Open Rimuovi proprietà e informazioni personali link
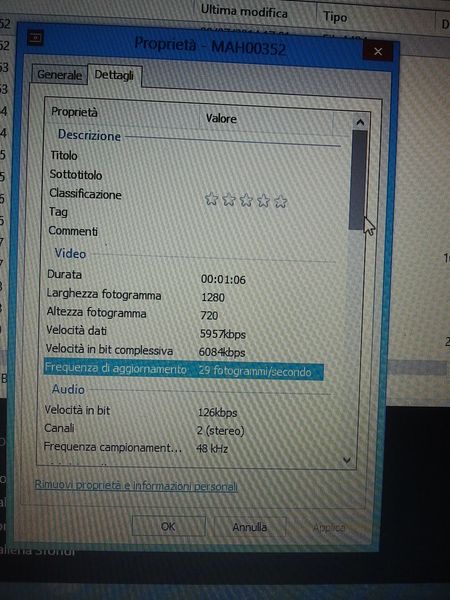Image resolution: width=450 pixels, height=600 pixels. [136, 485]
